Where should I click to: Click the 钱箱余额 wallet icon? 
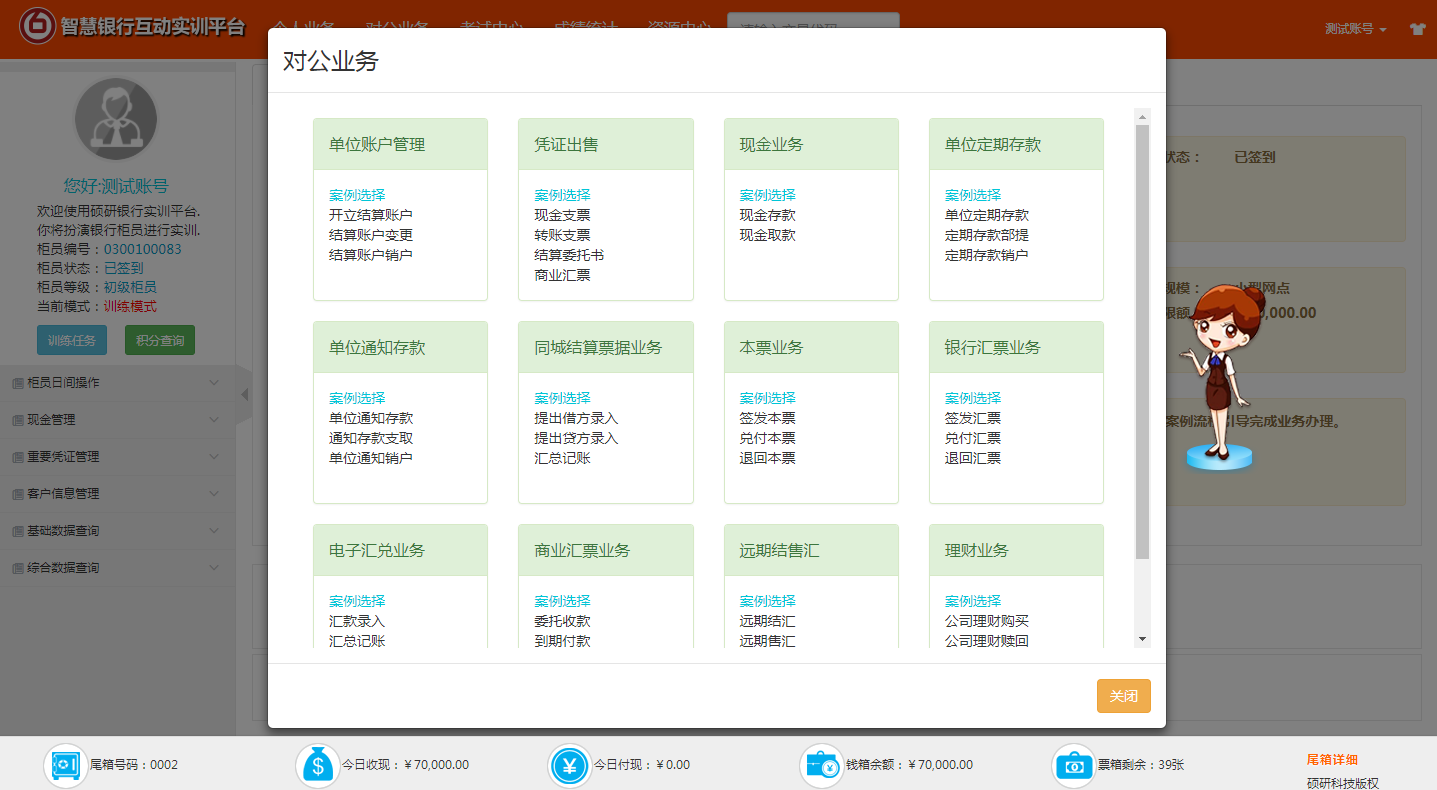tap(822, 766)
